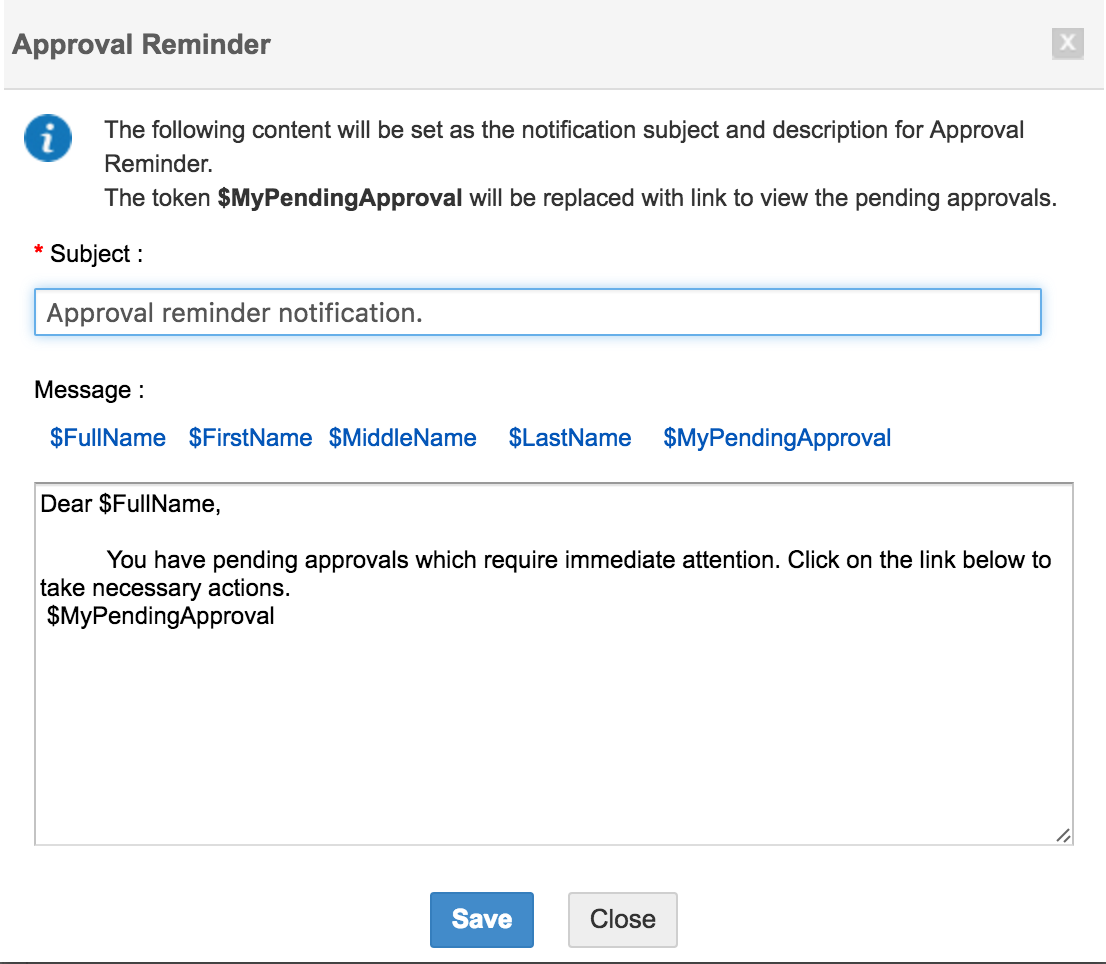Insert the $FirstName token
The width and height of the screenshot is (1106, 964).
pyautogui.click(x=250, y=438)
